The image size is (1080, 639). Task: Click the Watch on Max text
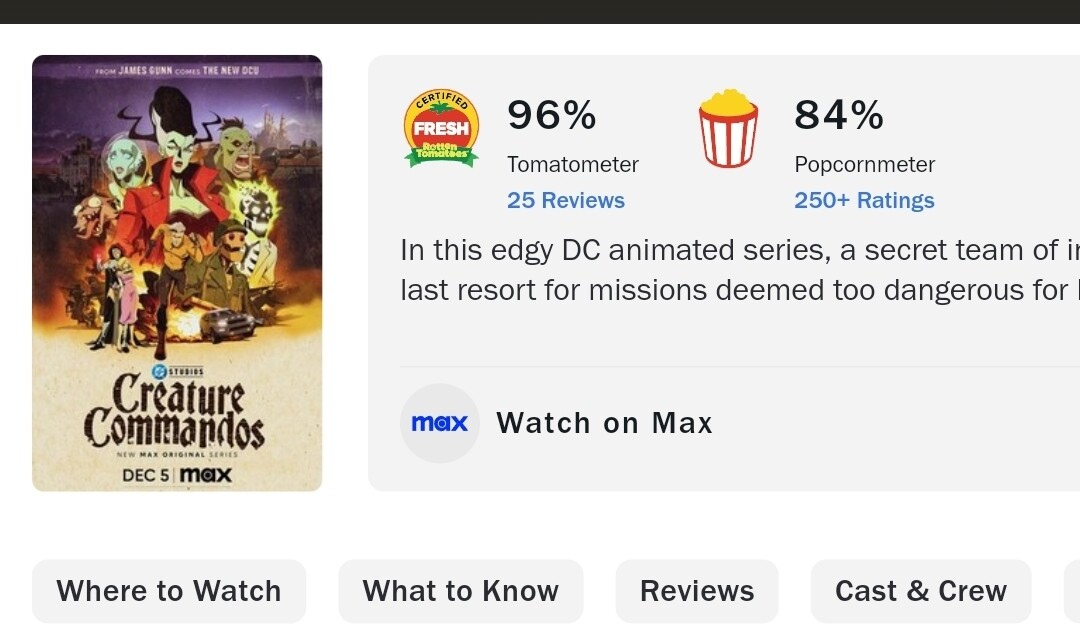pos(604,423)
